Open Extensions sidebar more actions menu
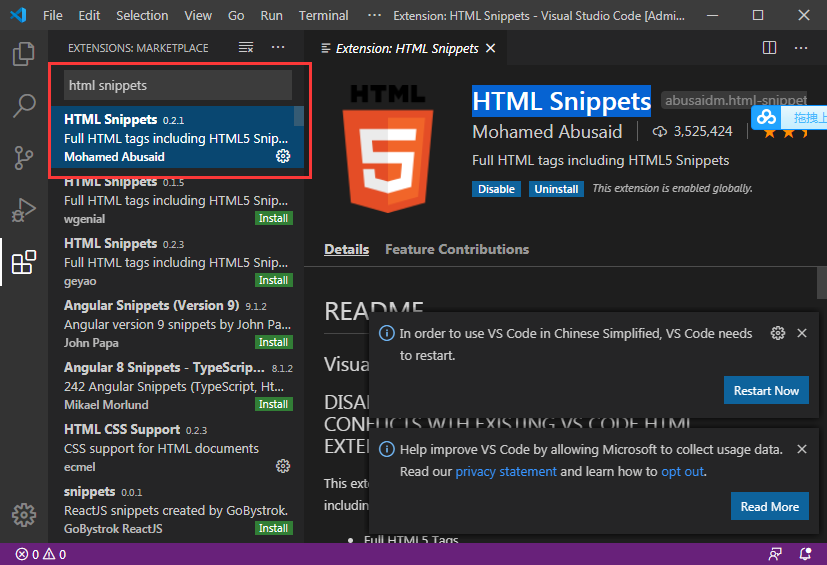This screenshot has width=827, height=565. (x=278, y=47)
